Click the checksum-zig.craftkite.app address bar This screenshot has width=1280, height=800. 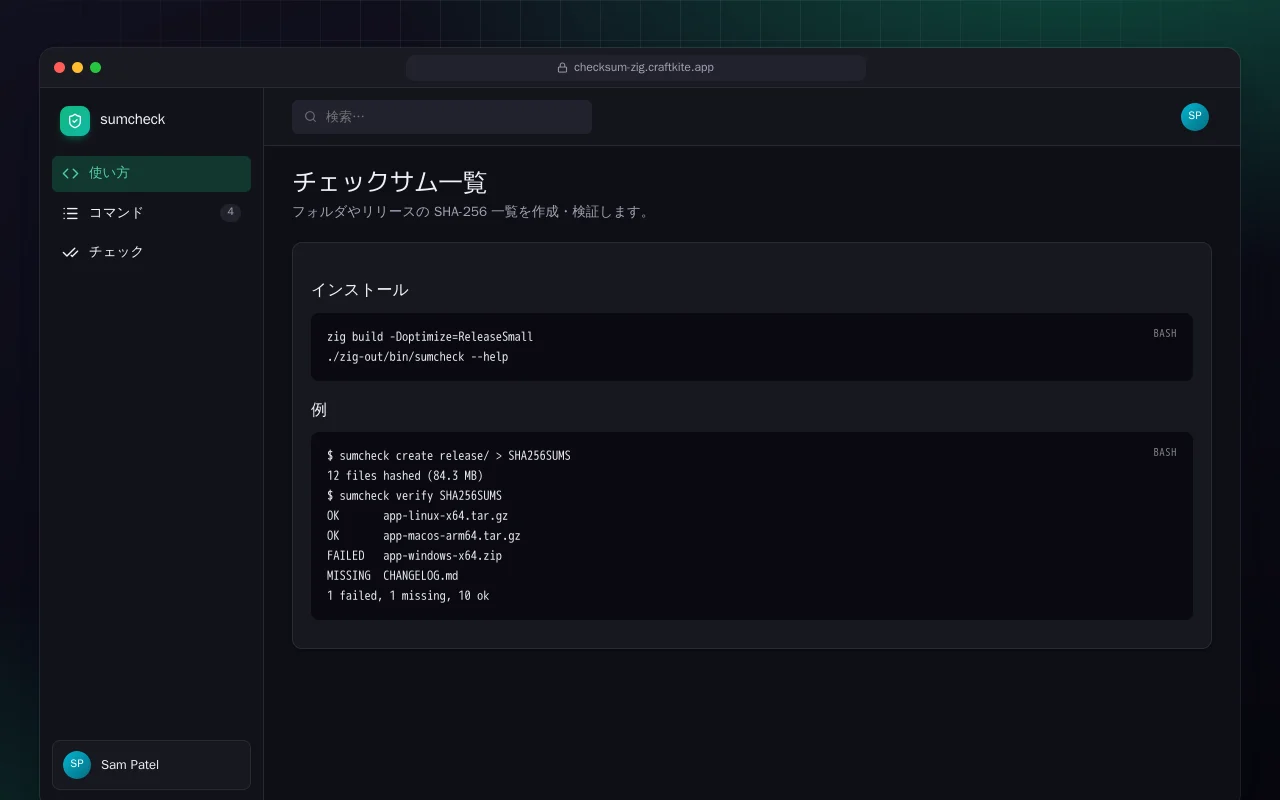click(636, 68)
